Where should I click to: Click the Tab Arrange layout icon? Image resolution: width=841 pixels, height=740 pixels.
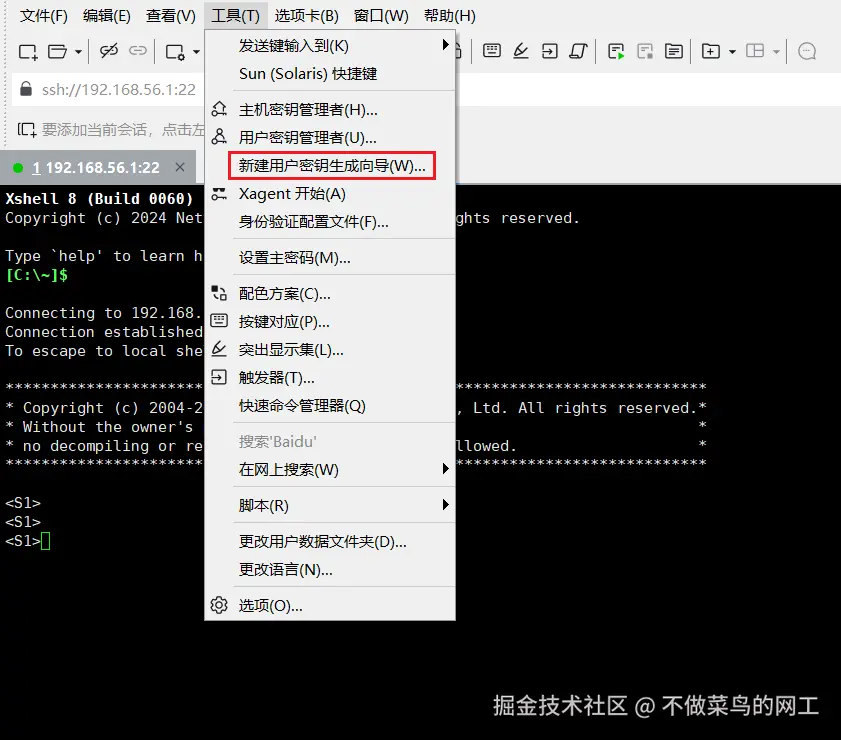pos(755,51)
